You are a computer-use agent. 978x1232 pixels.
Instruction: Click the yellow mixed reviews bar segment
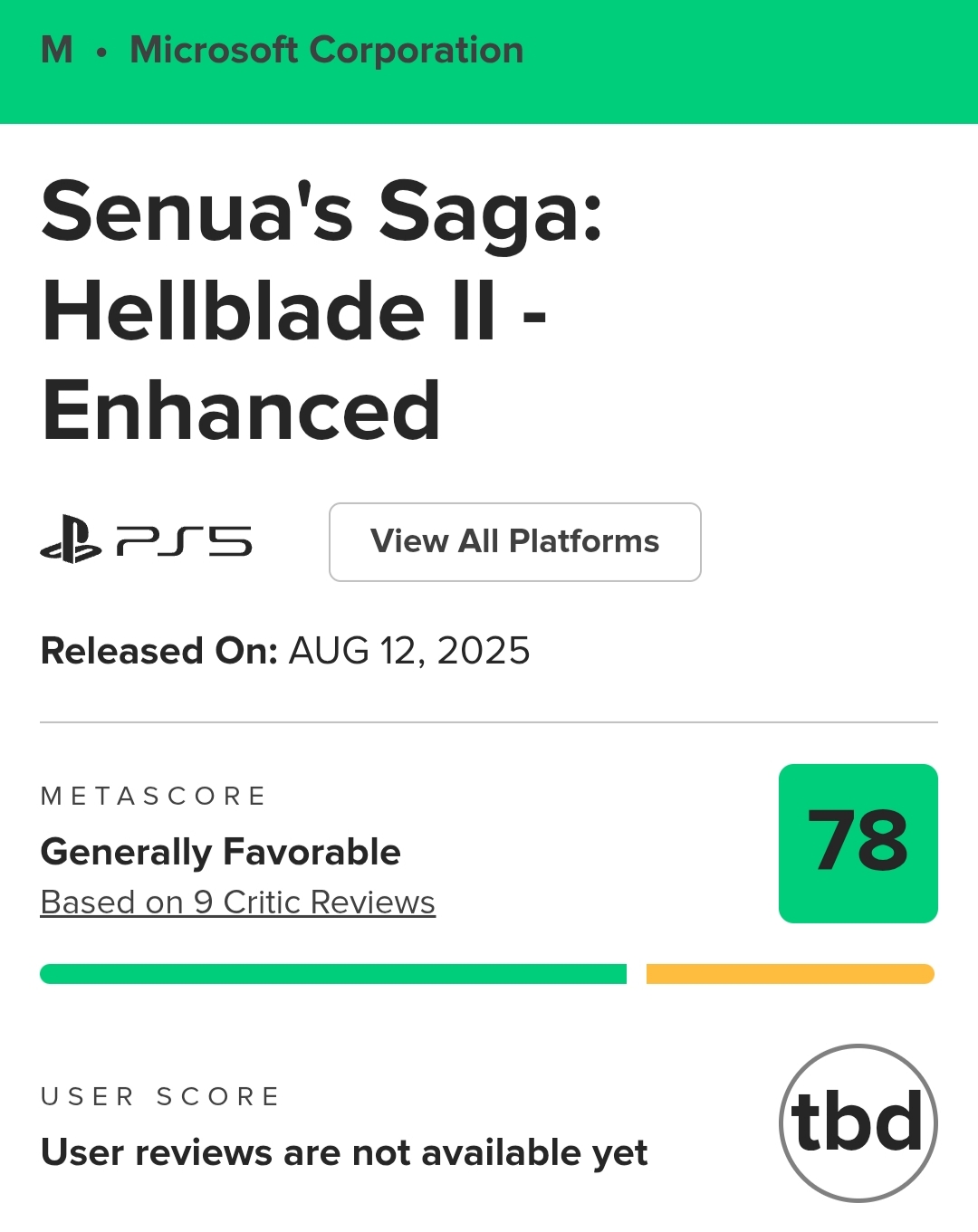791,974
